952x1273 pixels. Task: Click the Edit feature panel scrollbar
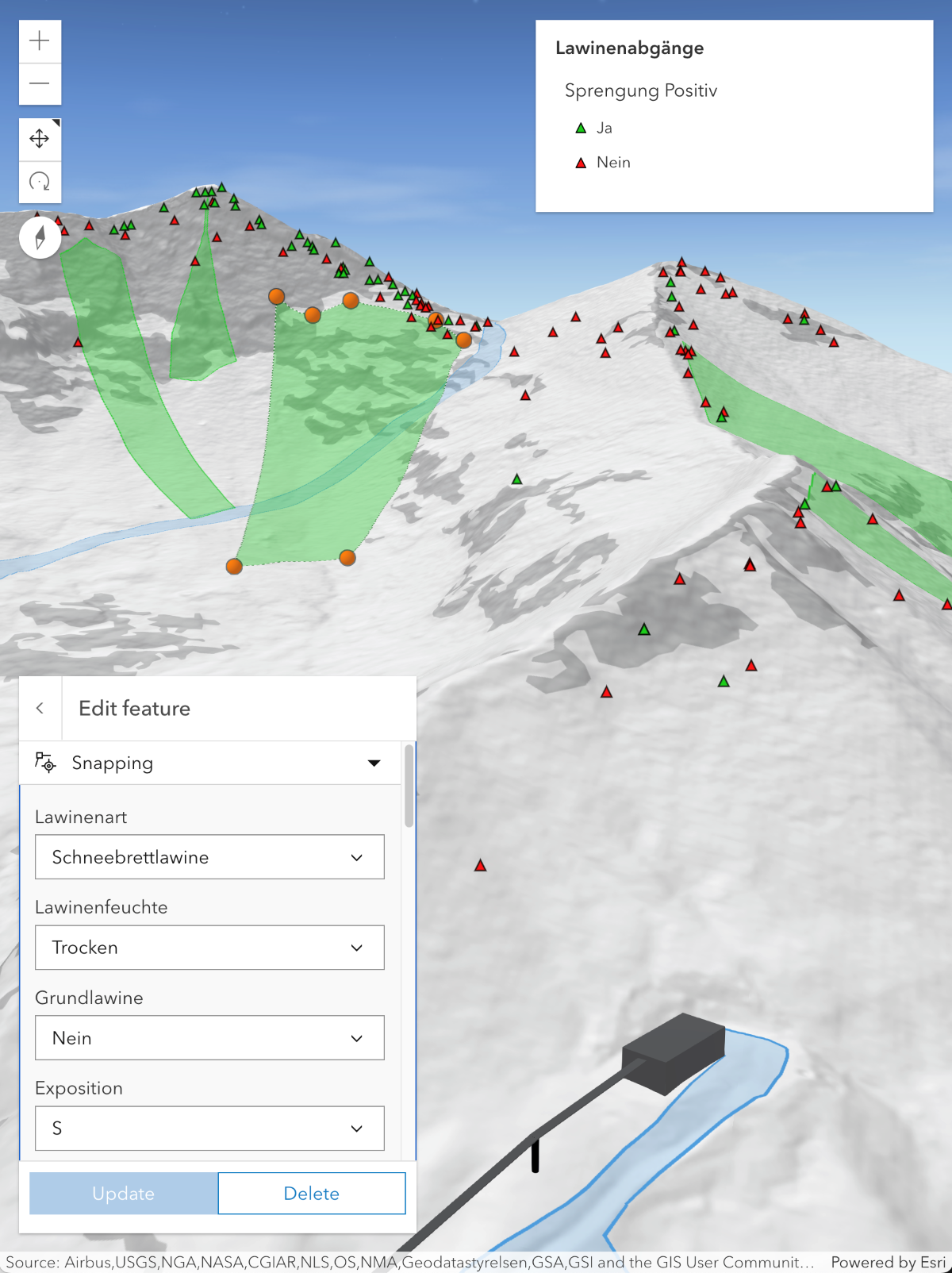[x=409, y=786]
